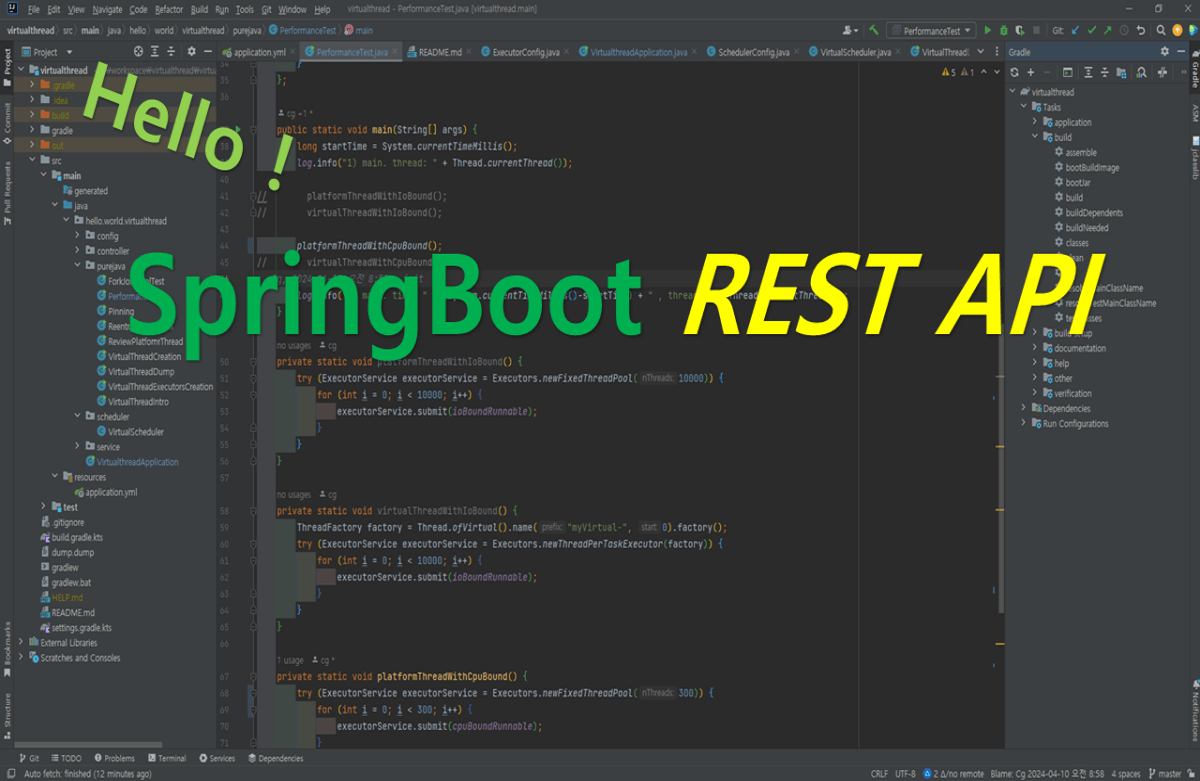Click the orange IDE update icon
This screenshot has width=1200, height=781.
pos(1177,31)
